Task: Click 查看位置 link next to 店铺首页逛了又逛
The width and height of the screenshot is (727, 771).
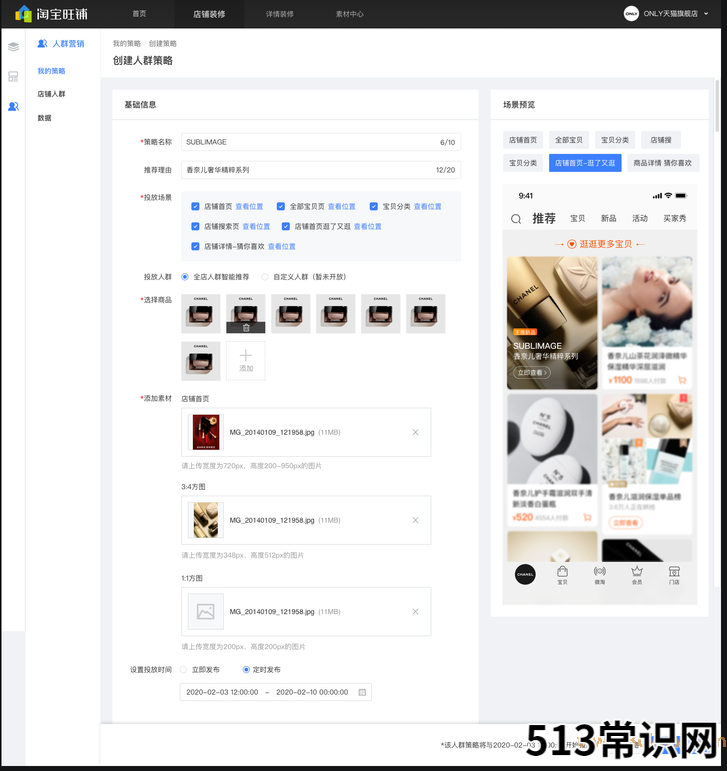Action: [x=368, y=227]
